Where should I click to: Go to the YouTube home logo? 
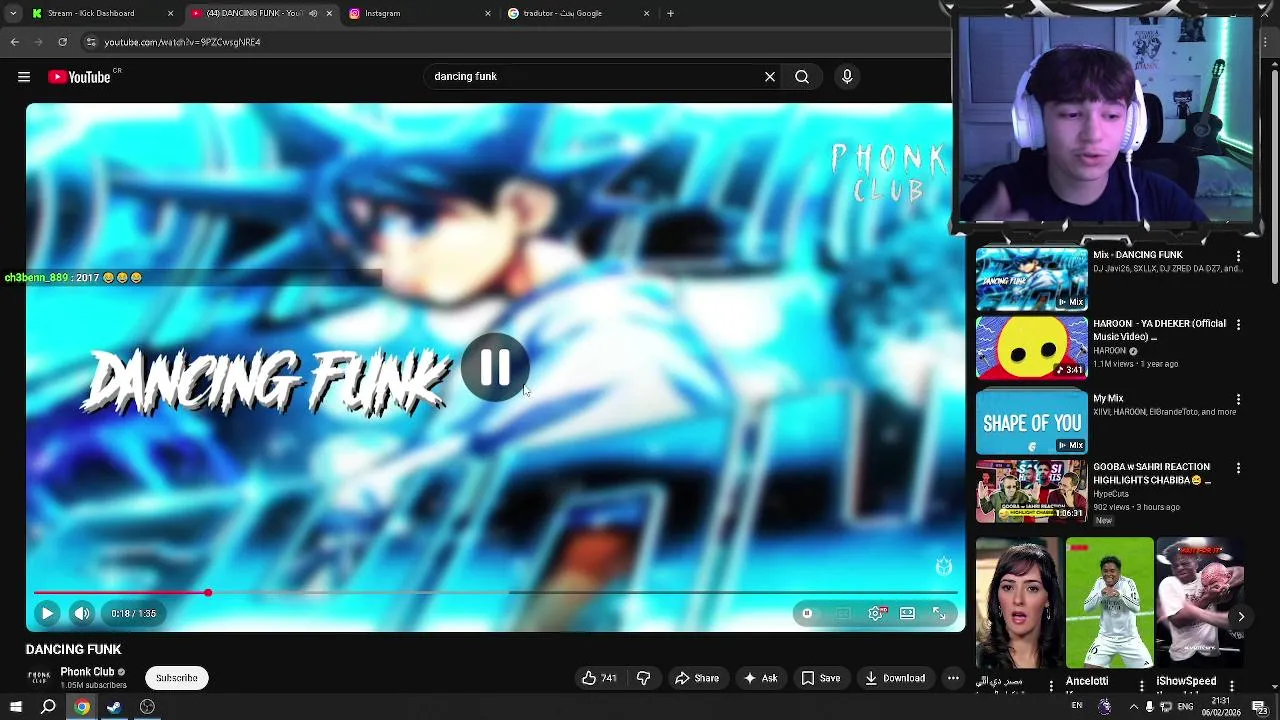79,77
